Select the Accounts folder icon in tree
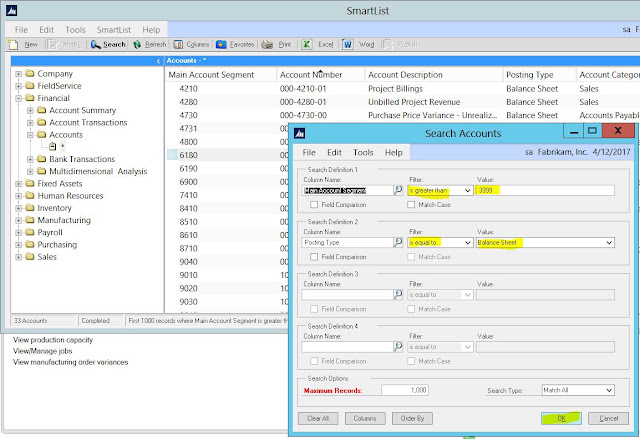Screen dimensions: 640x439 [x=42, y=135]
